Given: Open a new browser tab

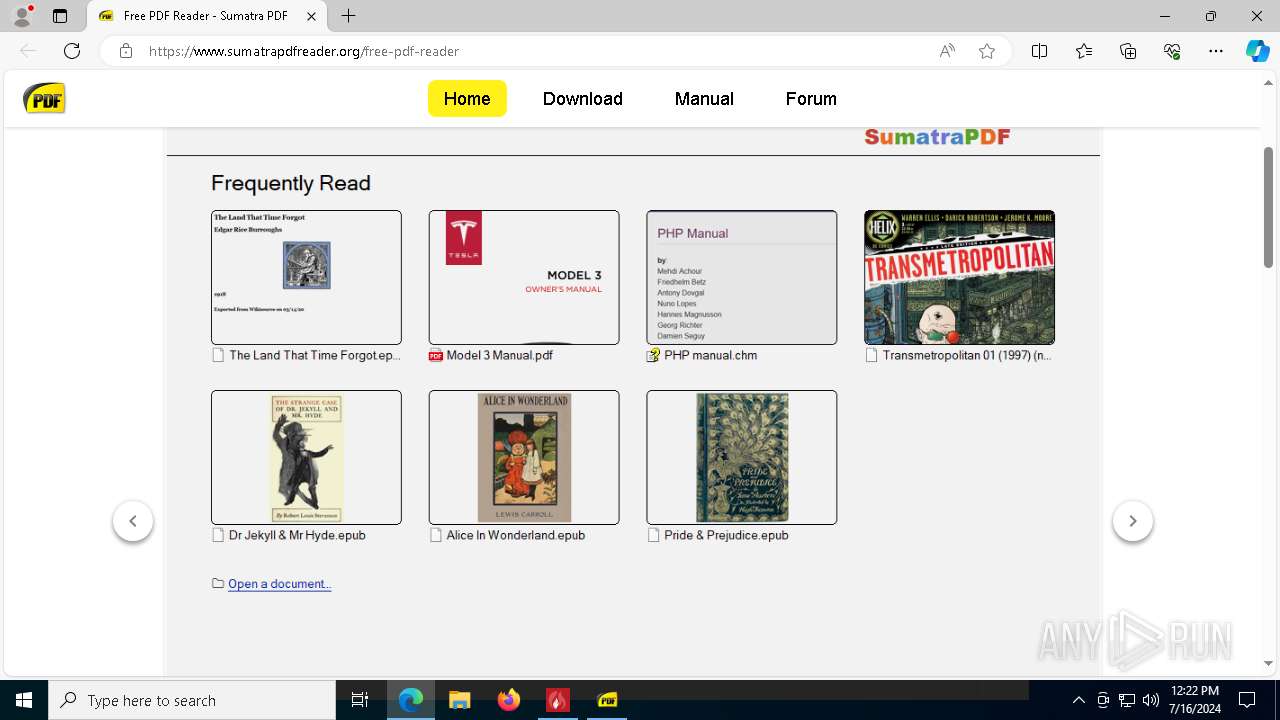Looking at the screenshot, I should click(x=348, y=16).
